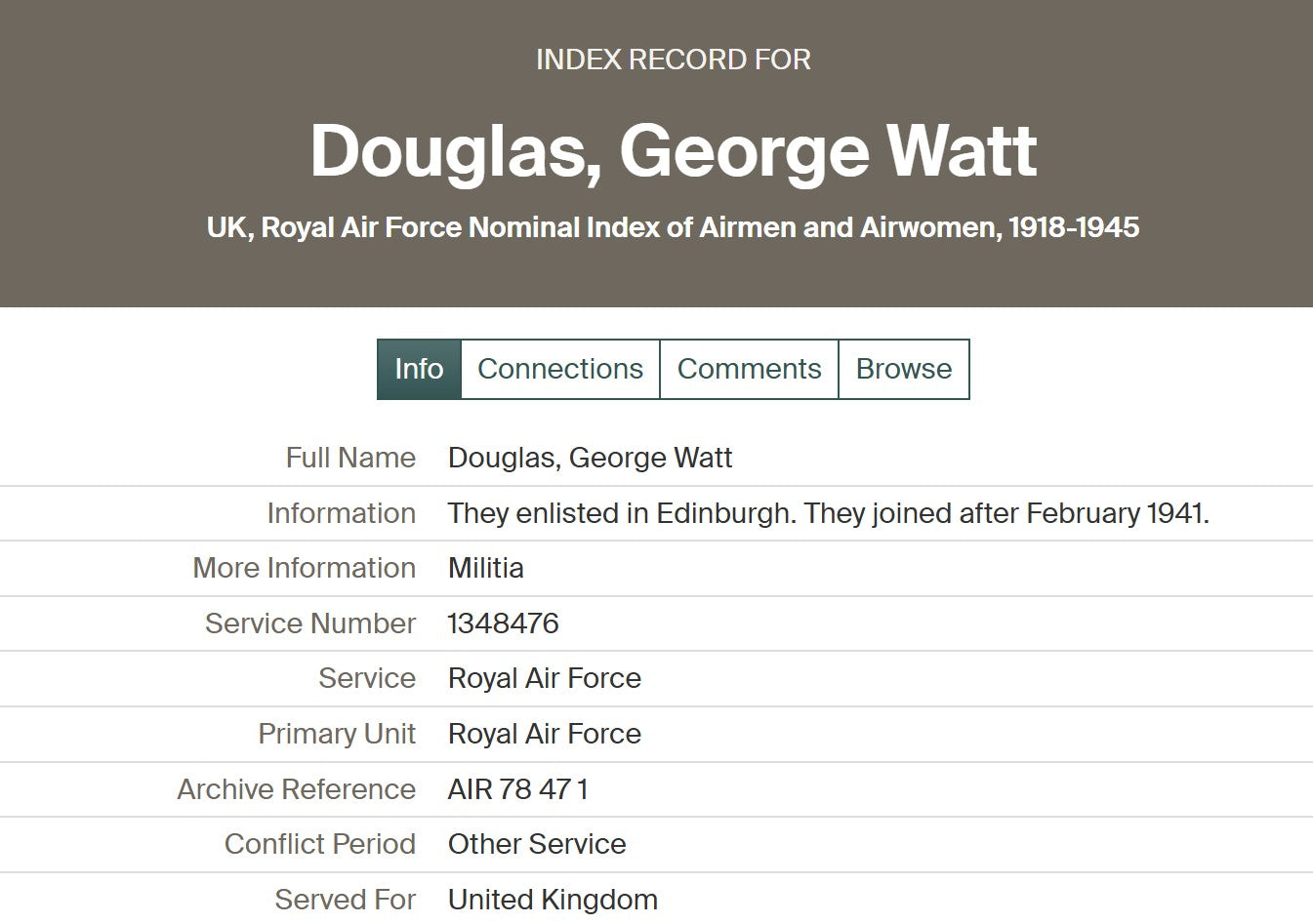Click the 'More Information' field label
This screenshot has height=924, width=1313.
305,568
